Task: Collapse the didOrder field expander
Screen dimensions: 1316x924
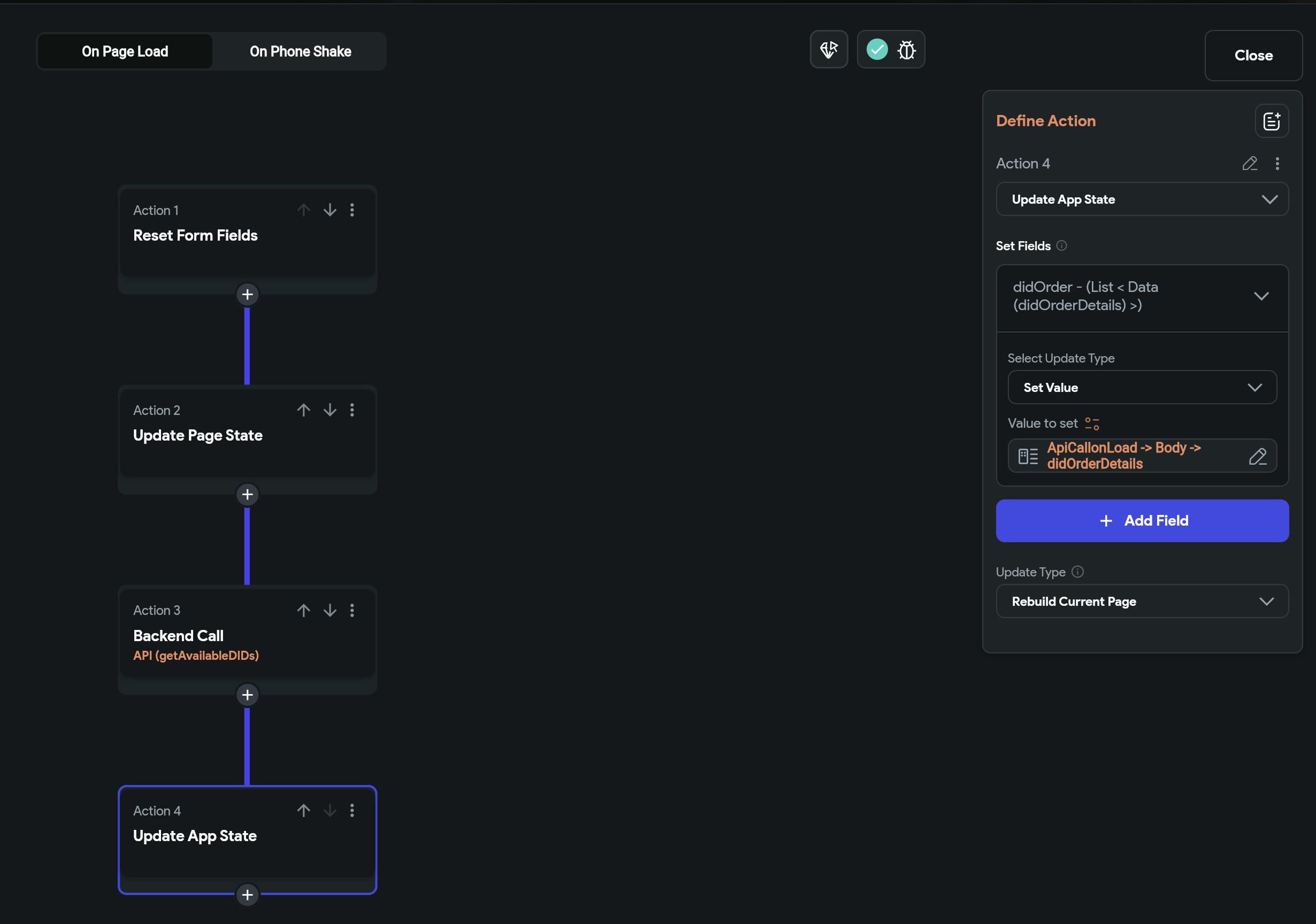Action: 1261,296
